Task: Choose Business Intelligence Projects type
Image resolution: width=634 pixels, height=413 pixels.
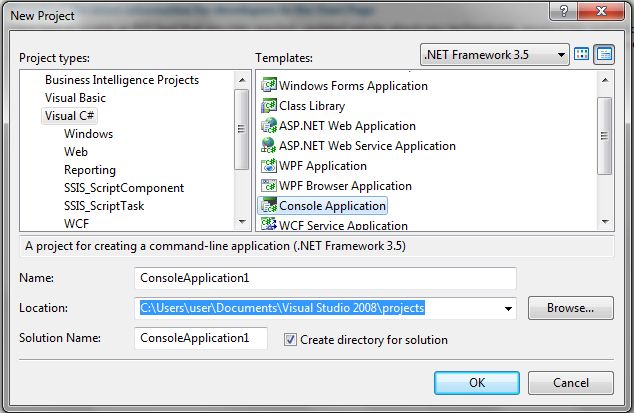Action: (121, 80)
